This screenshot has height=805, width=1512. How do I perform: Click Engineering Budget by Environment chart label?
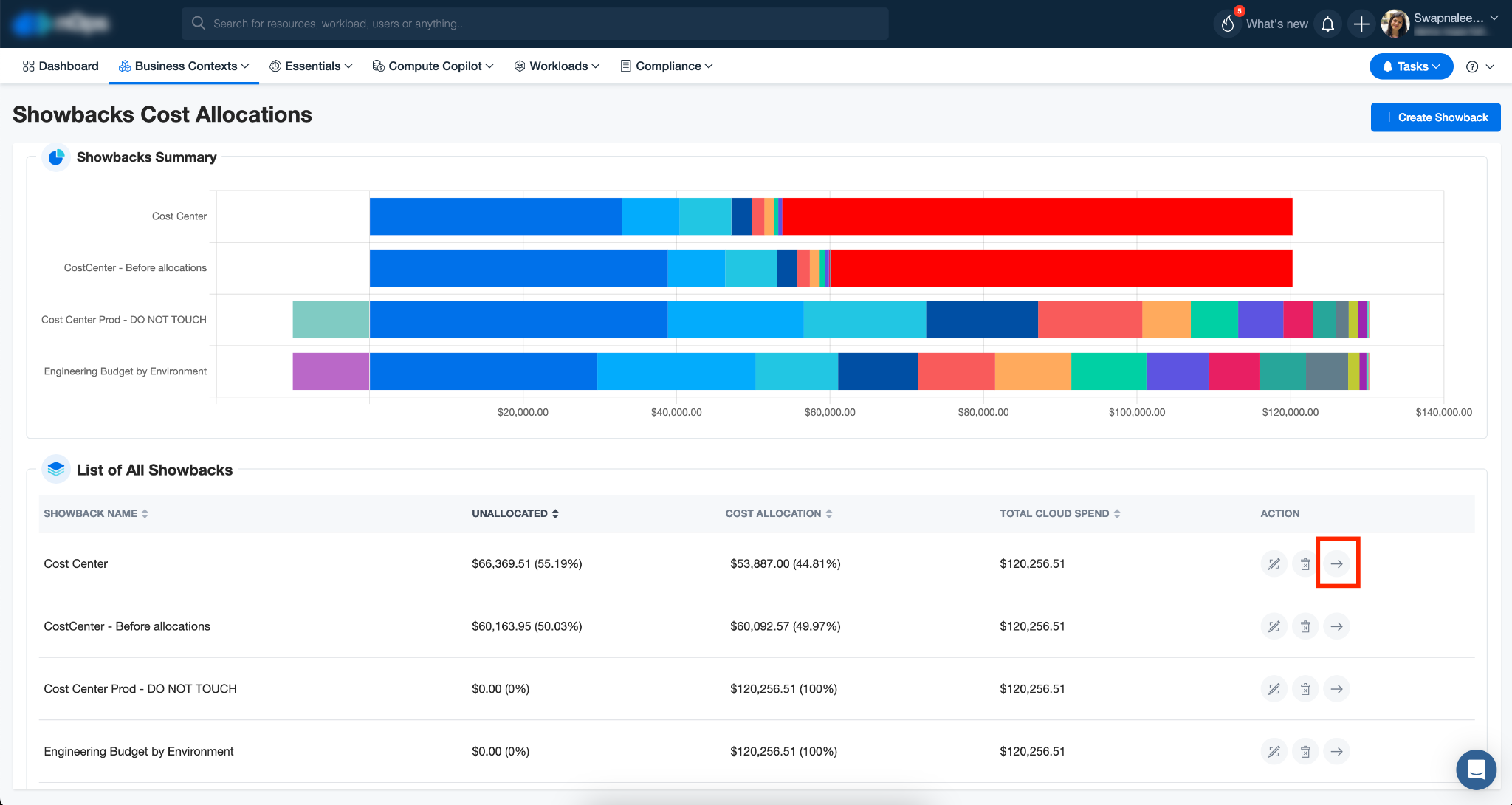[x=126, y=371]
